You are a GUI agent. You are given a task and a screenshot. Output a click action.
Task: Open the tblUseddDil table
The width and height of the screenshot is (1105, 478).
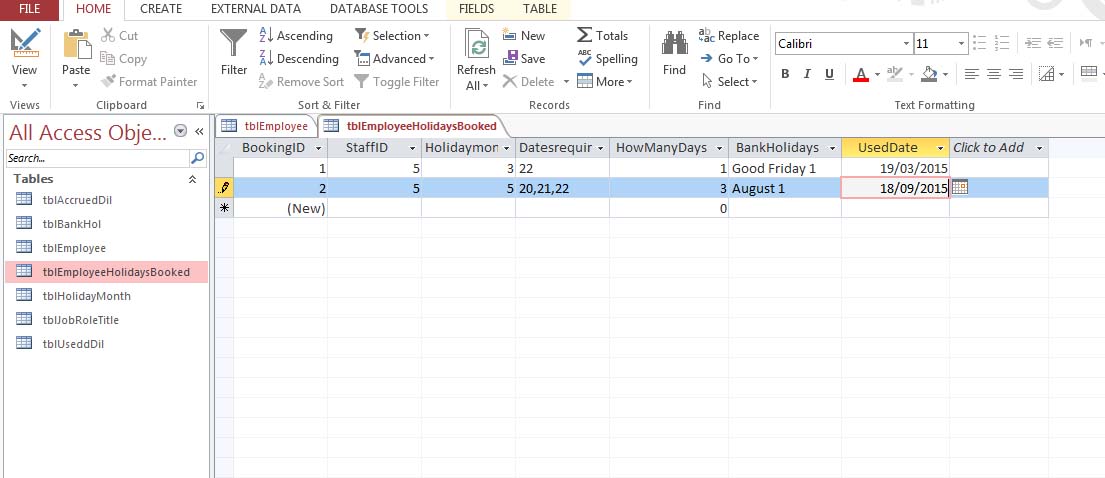[73, 343]
